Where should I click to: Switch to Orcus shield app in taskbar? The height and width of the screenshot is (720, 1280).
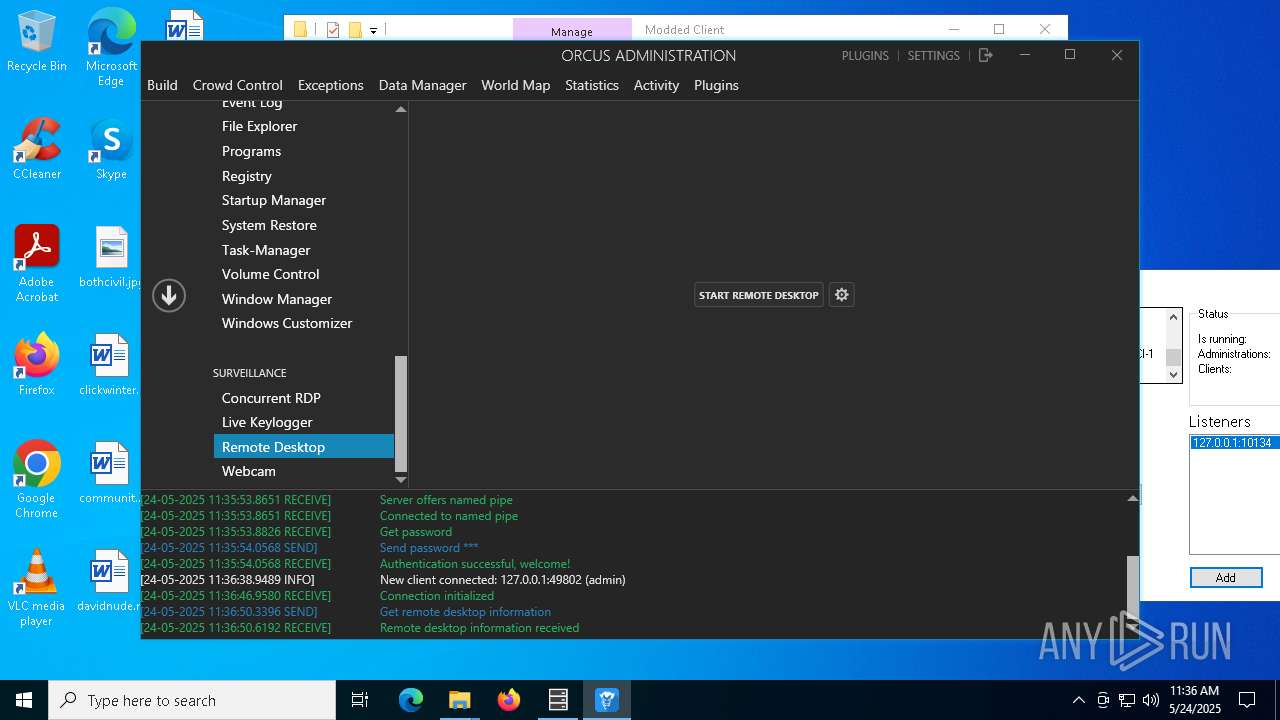tap(607, 700)
